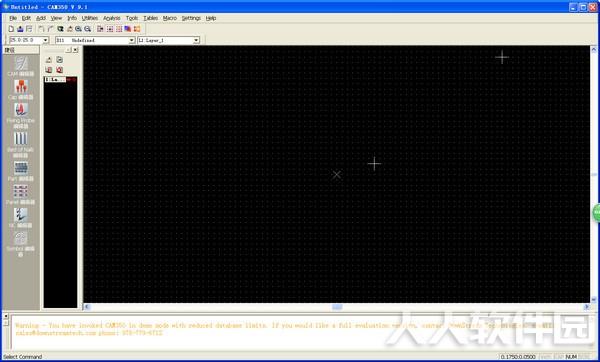Close the layer panel with X button
Image resolution: width=600 pixels, height=362 pixels.
click(75, 50)
